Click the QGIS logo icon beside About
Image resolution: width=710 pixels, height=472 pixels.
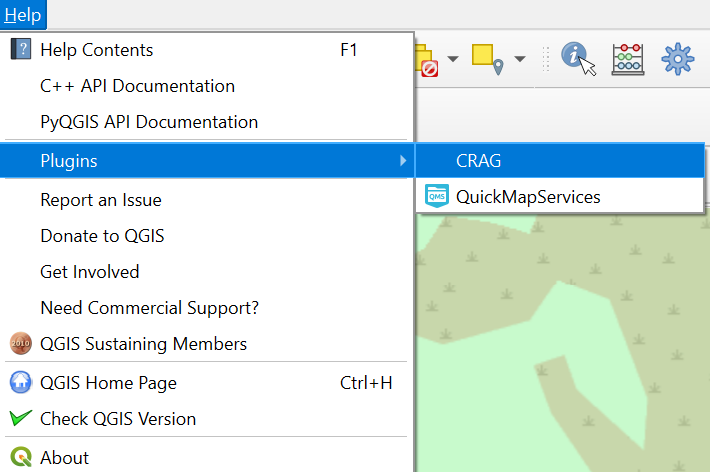coord(21,457)
